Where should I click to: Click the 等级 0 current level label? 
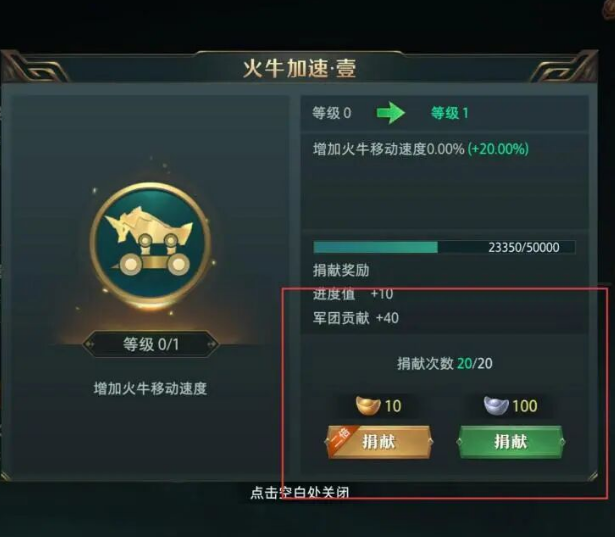[332, 113]
